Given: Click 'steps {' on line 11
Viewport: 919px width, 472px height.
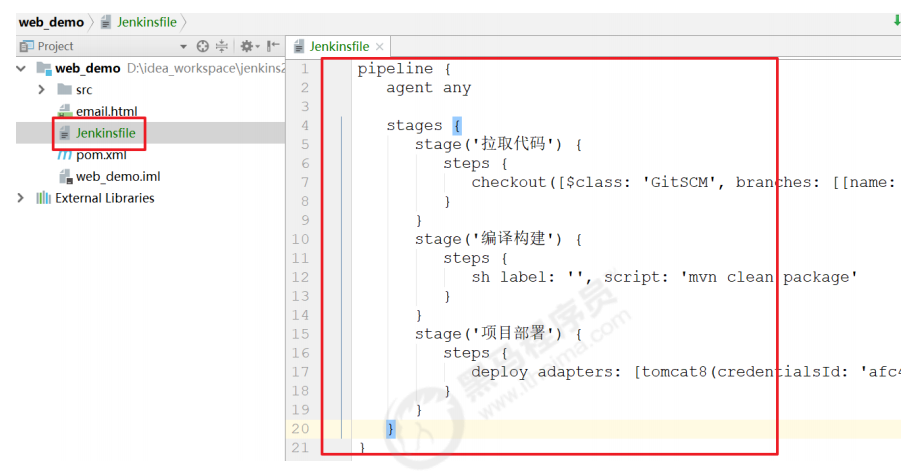Looking at the screenshot, I should pyautogui.click(x=475, y=258).
